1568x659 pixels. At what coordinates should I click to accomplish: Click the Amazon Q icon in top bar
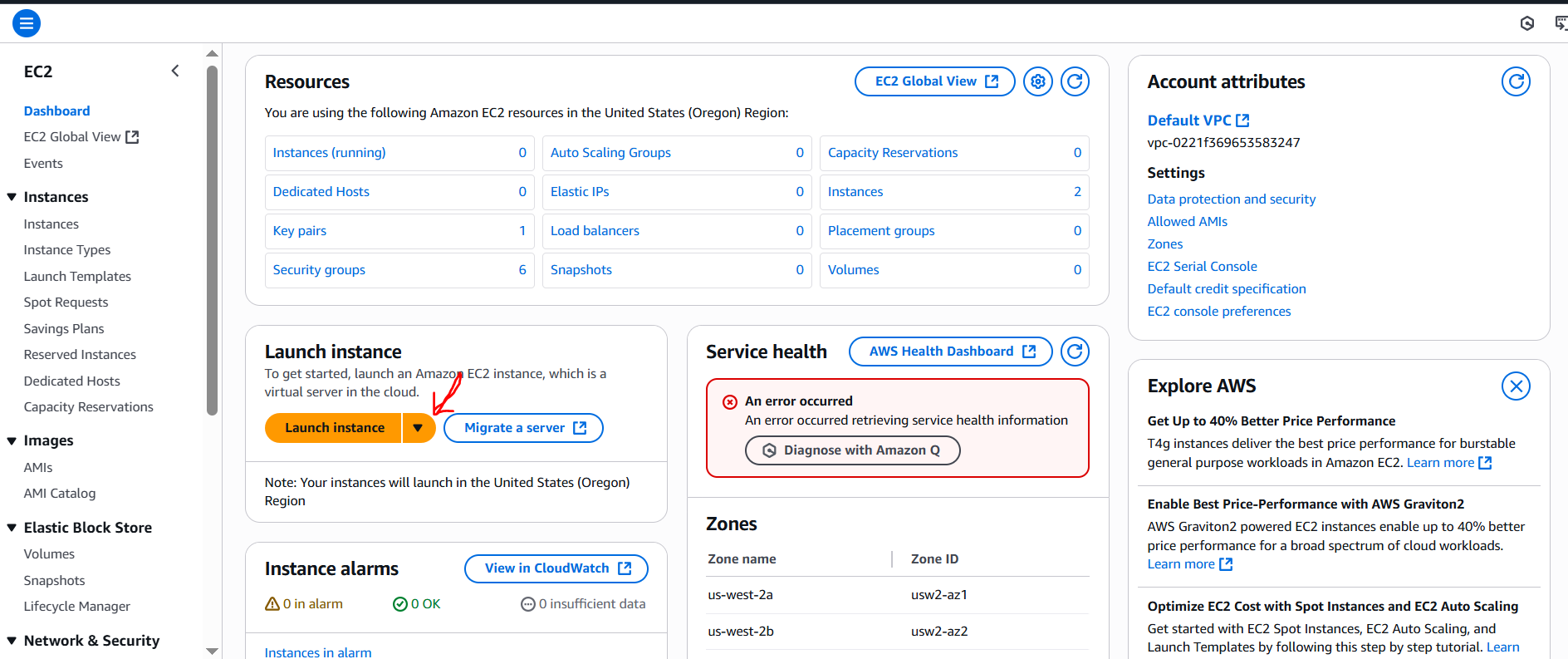coord(1526,23)
